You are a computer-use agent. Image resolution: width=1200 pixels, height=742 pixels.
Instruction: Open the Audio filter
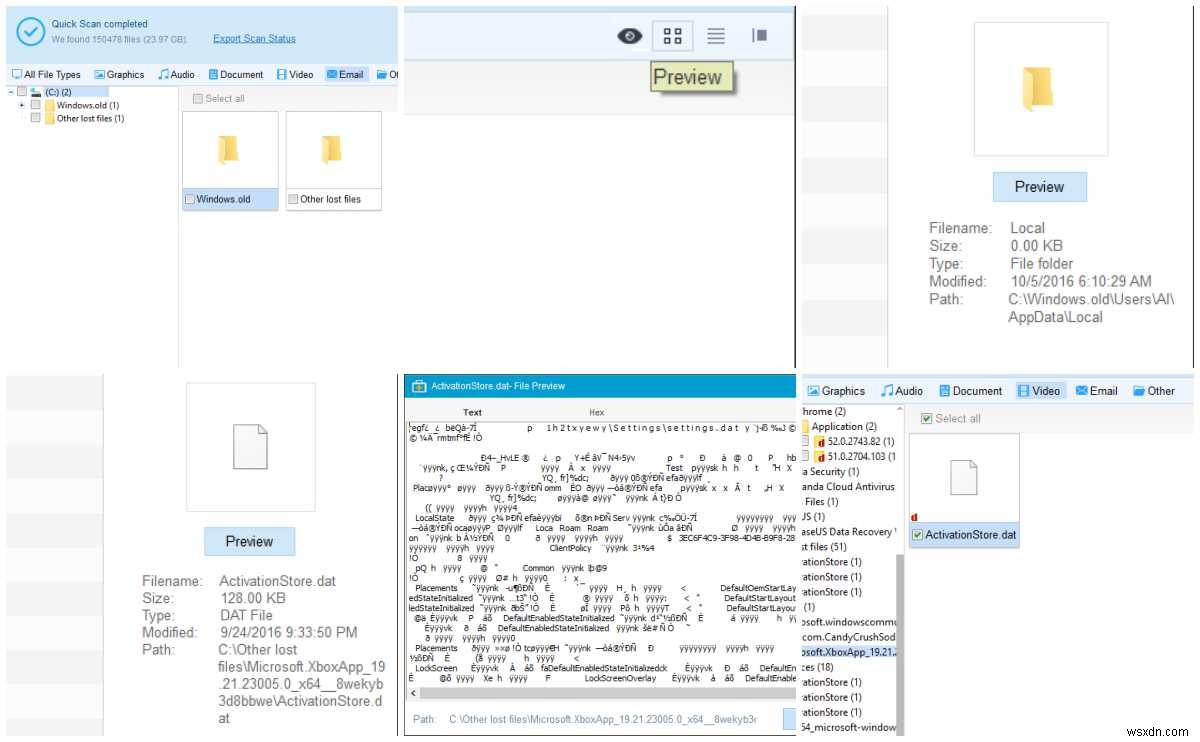(176, 73)
